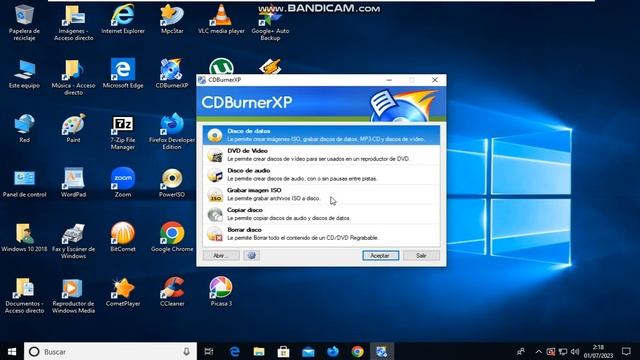Click CDBurnerXP taskbar button
This screenshot has height=360, width=640.
[382, 351]
